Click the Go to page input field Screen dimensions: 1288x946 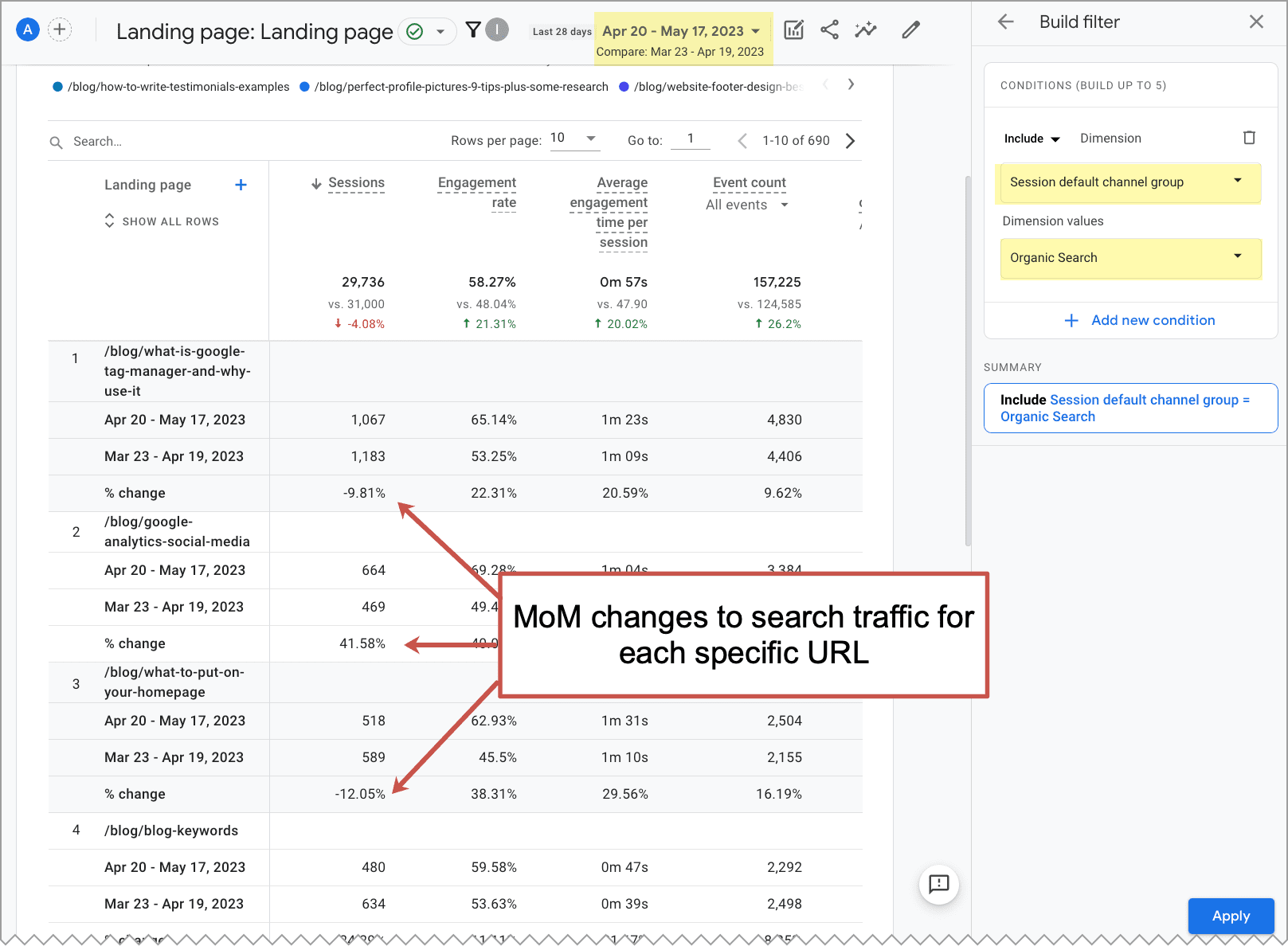(x=690, y=139)
